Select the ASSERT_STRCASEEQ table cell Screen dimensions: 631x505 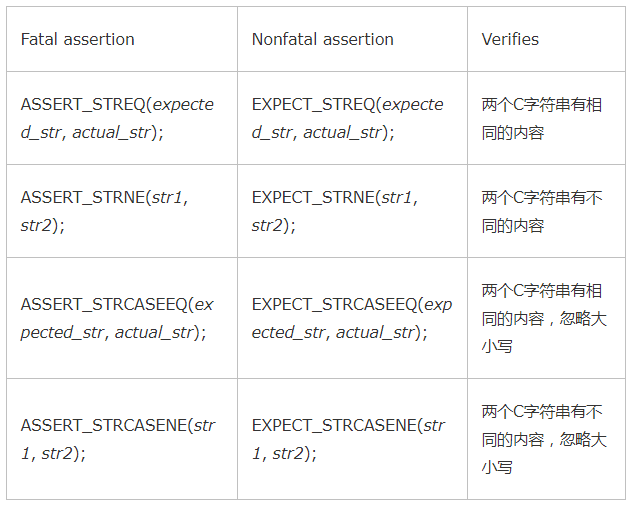[122, 318]
